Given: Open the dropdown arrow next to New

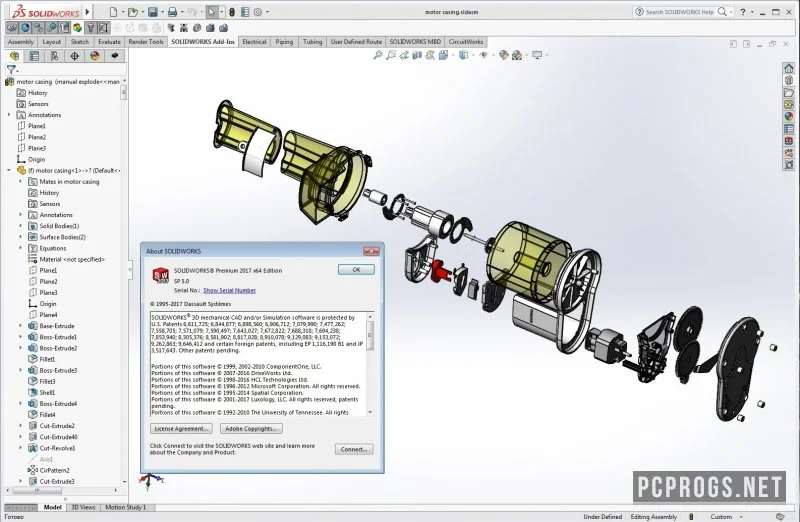Looking at the screenshot, I should click(121, 12).
